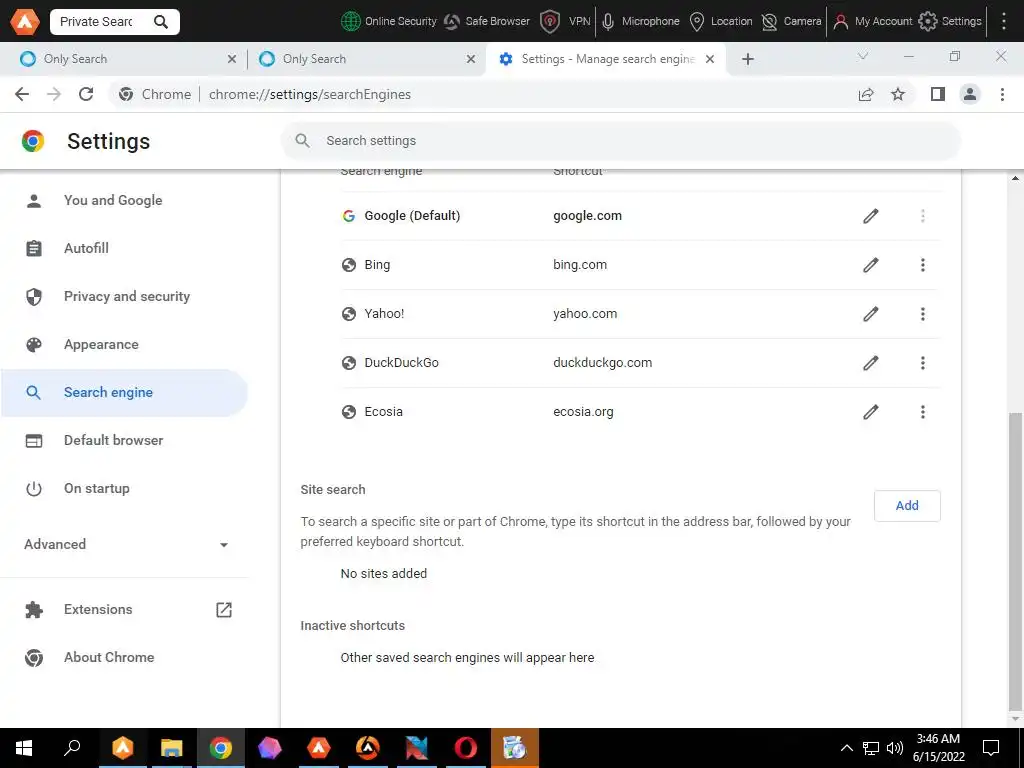This screenshot has height=768, width=1024.
Task: Add a new site search
Action: (907, 505)
